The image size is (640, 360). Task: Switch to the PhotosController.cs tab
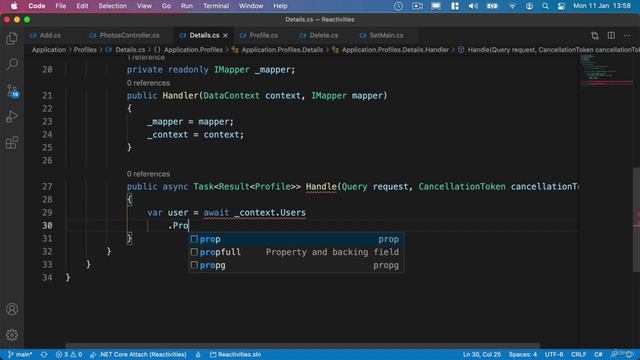[129, 36]
